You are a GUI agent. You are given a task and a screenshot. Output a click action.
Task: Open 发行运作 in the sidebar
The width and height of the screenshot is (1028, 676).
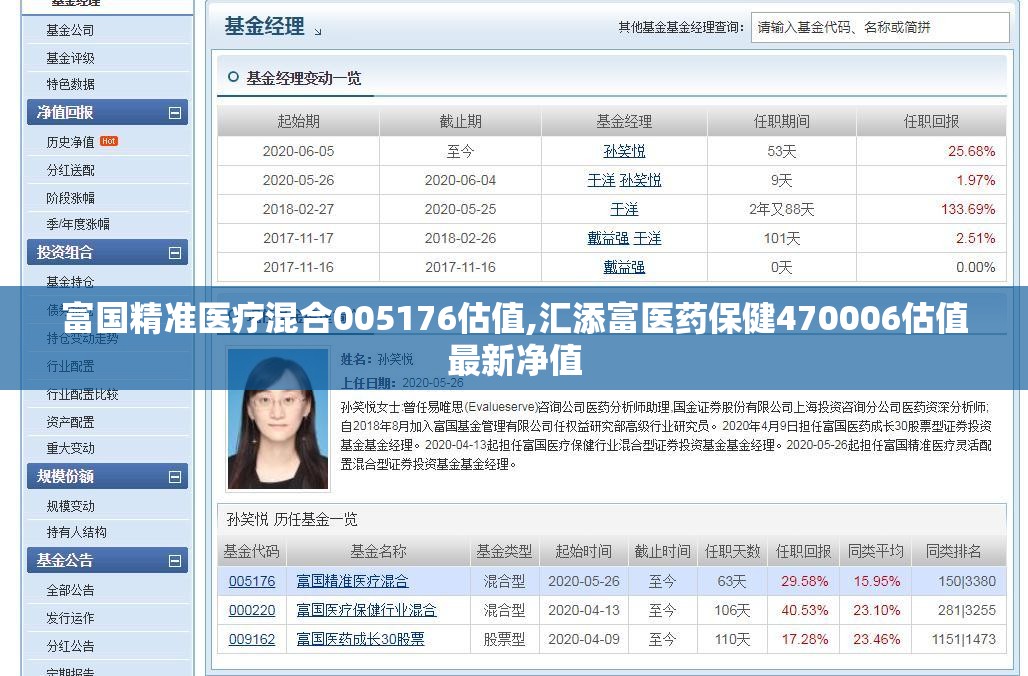(70, 618)
